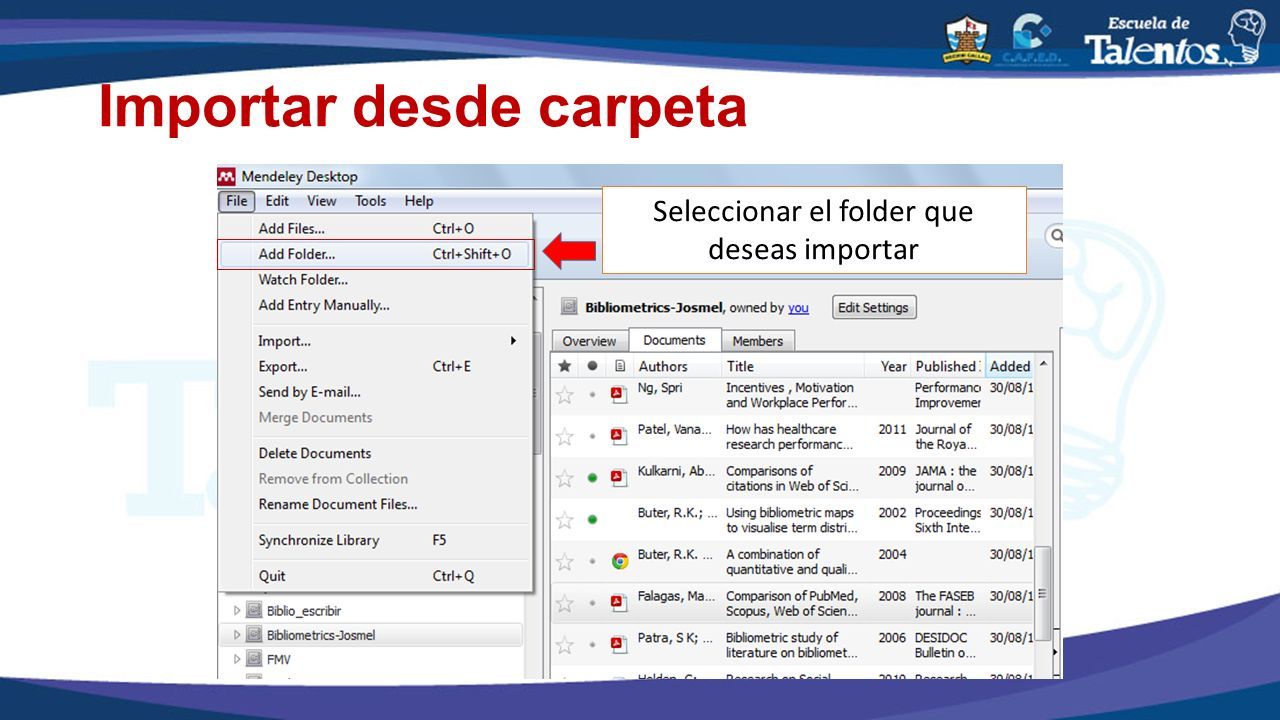Sort by the favorites star column header

(565, 366)
